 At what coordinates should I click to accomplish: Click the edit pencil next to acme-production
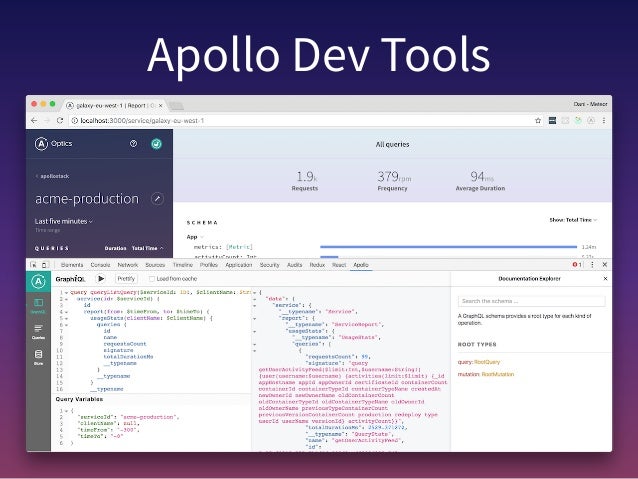157,199
